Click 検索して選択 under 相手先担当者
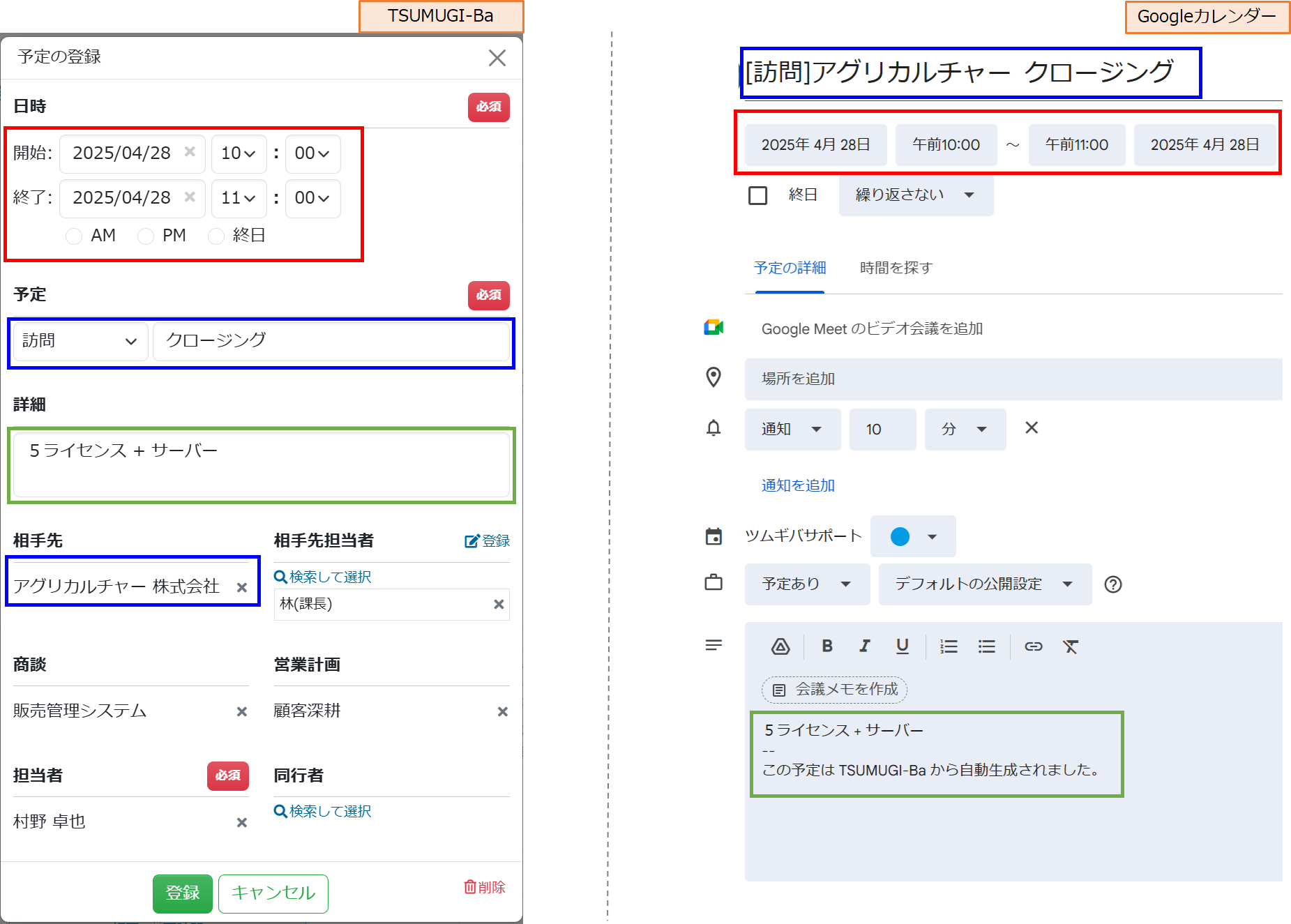Image resolution: width=1291 pixels, height=924 pixels. coord(323,577)
